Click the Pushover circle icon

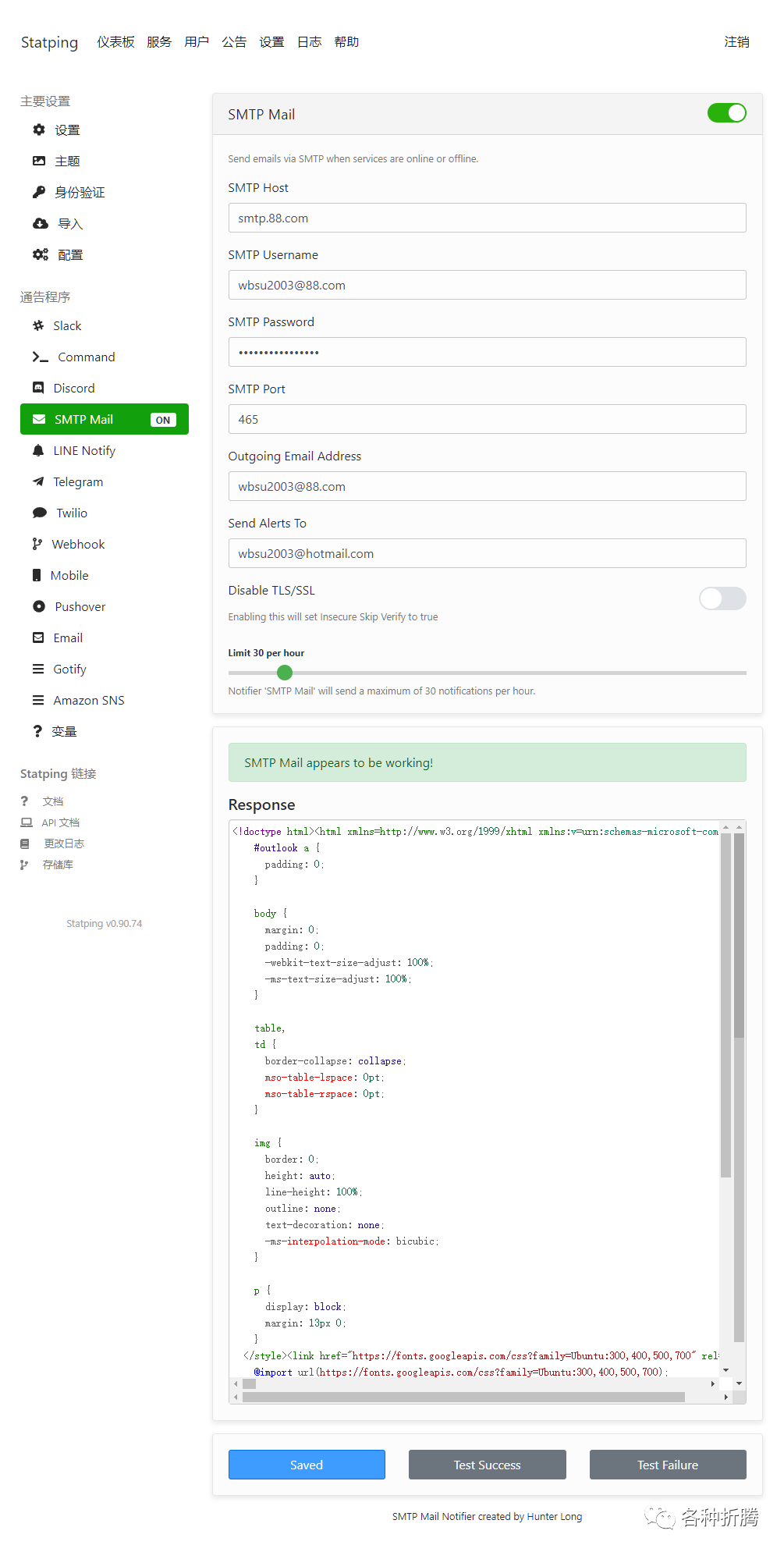click(x=39, y=606)
